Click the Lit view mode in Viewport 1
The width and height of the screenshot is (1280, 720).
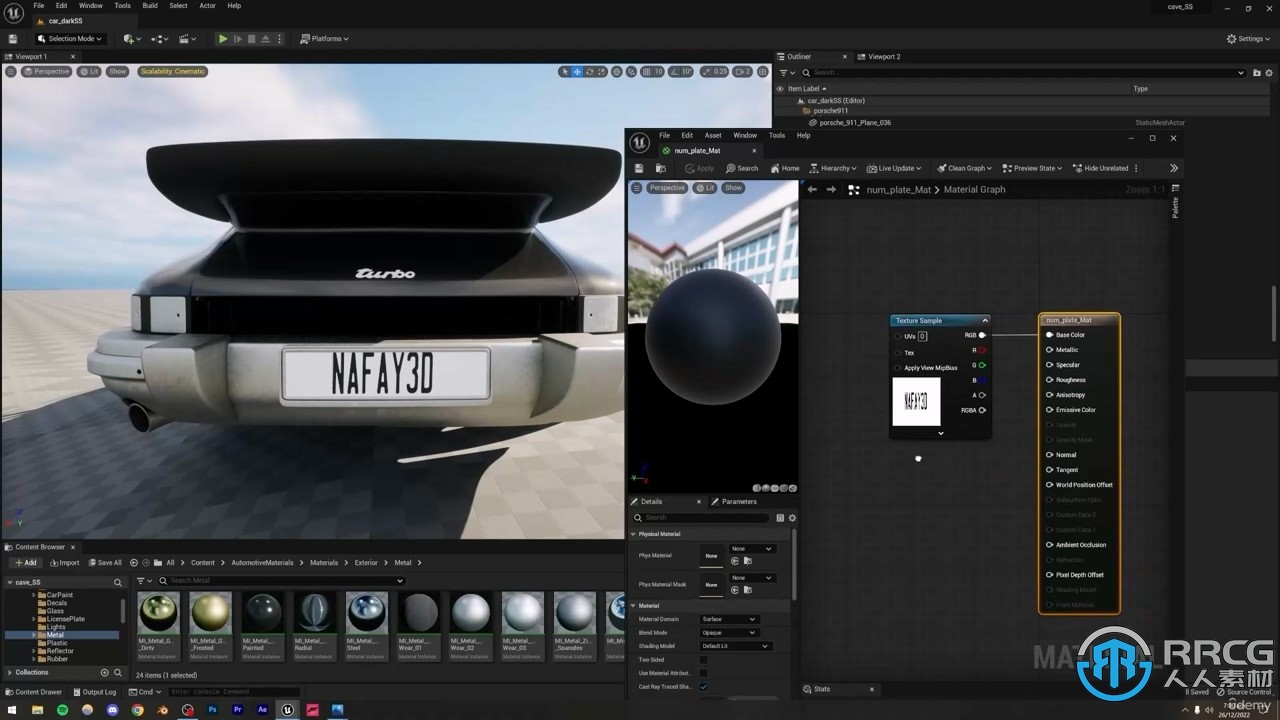[x=90, y=71]
